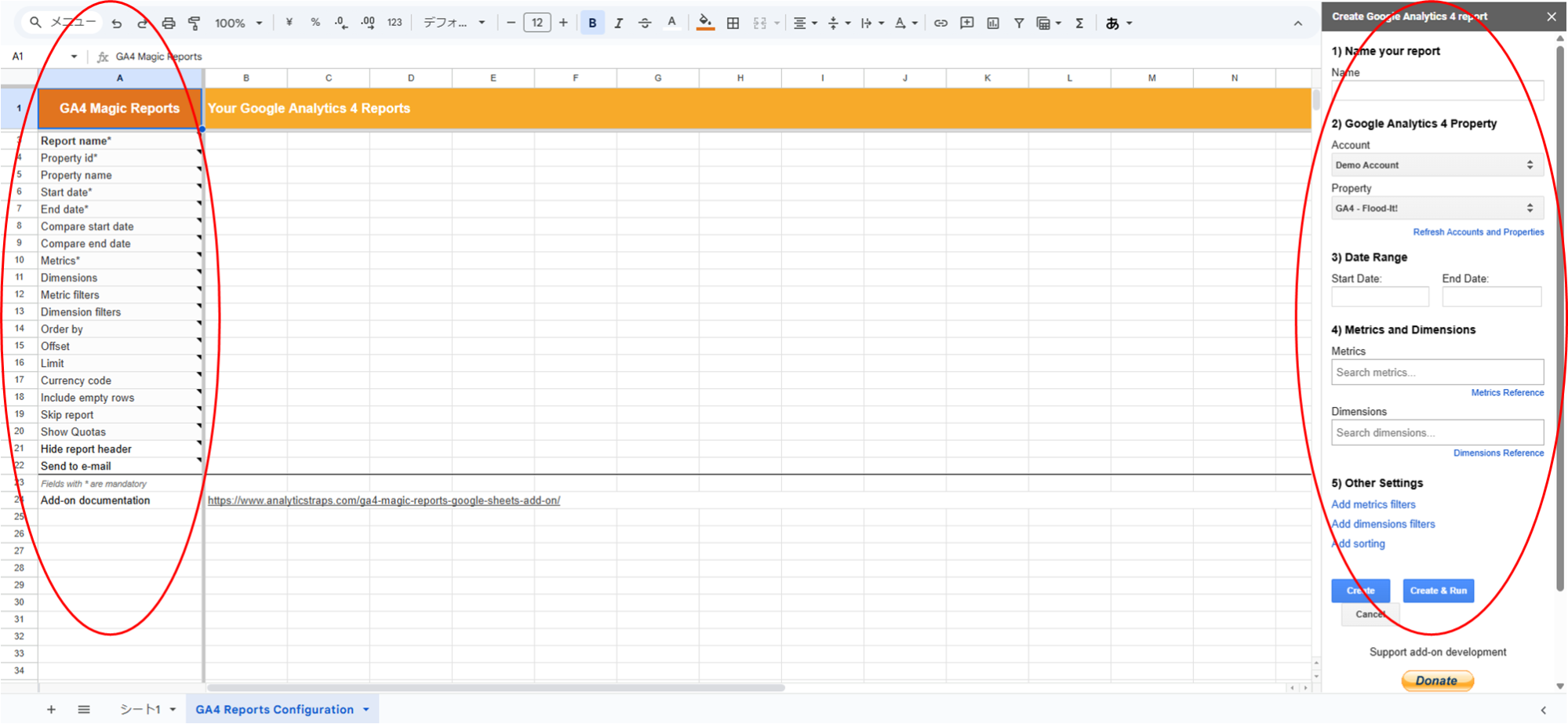Viewport: 1568px width, 724px height.
Task: Click the End Date field
Action: (x=1491, y=297)
